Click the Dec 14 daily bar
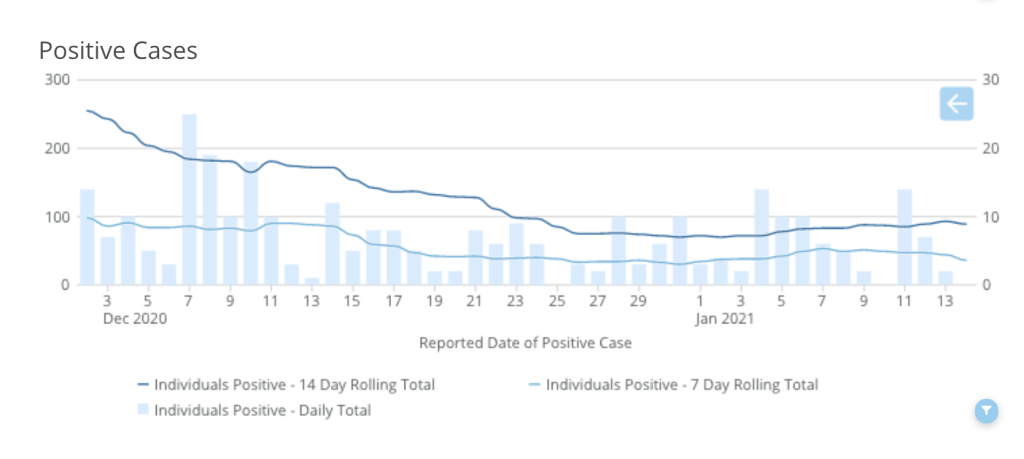 click(332, 244)
